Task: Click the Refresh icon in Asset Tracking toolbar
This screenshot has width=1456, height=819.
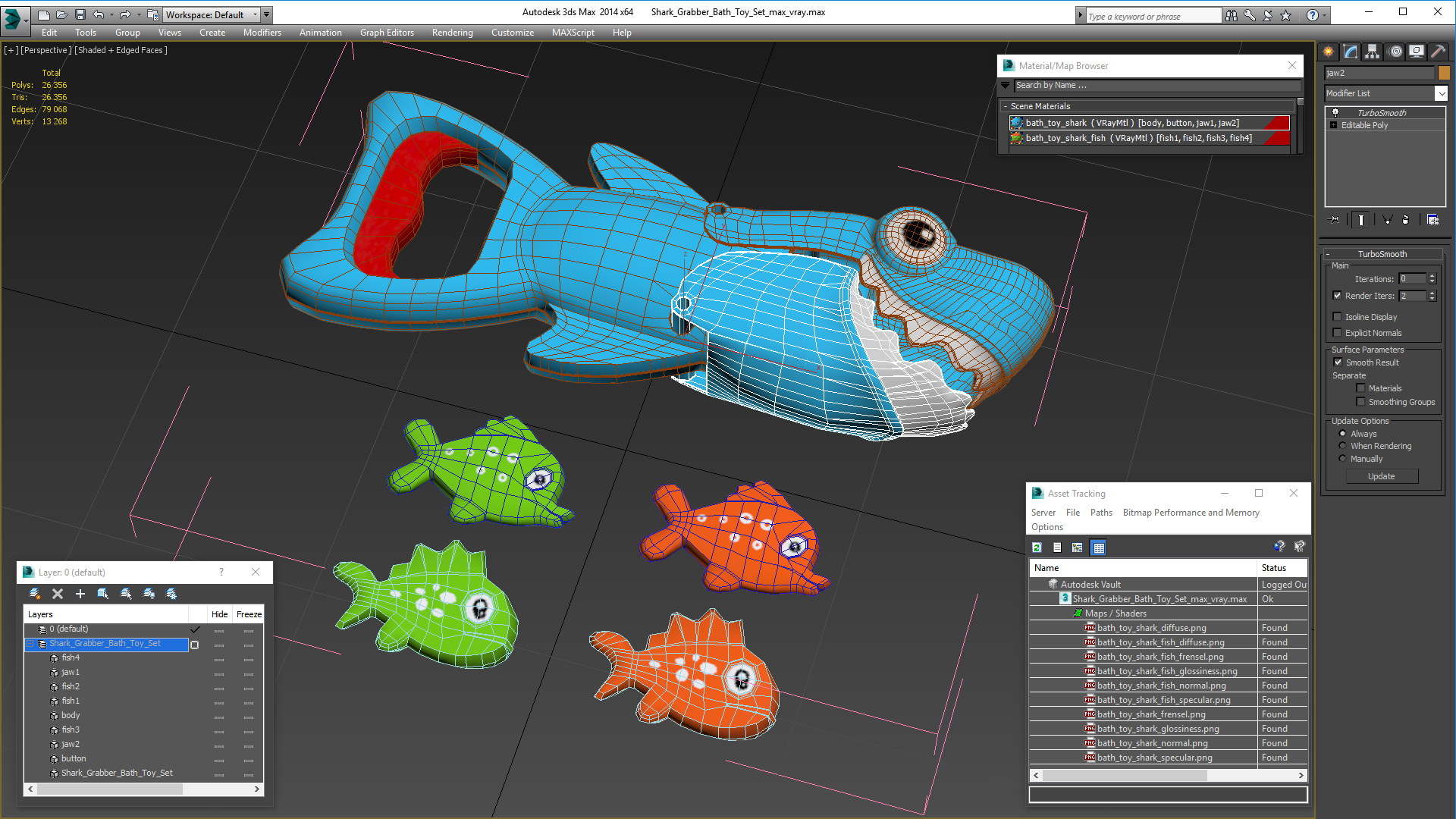Action: 1037,548
